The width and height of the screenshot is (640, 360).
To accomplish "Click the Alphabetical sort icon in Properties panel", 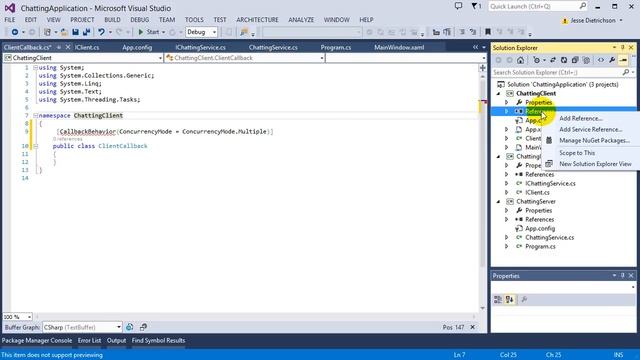I will [x=509, y=300].
